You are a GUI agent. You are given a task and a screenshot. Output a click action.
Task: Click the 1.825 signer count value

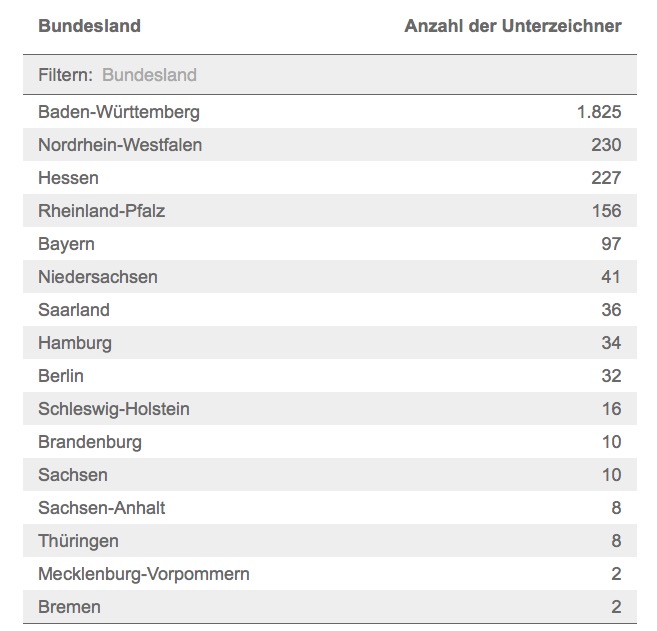click(599, 112)
